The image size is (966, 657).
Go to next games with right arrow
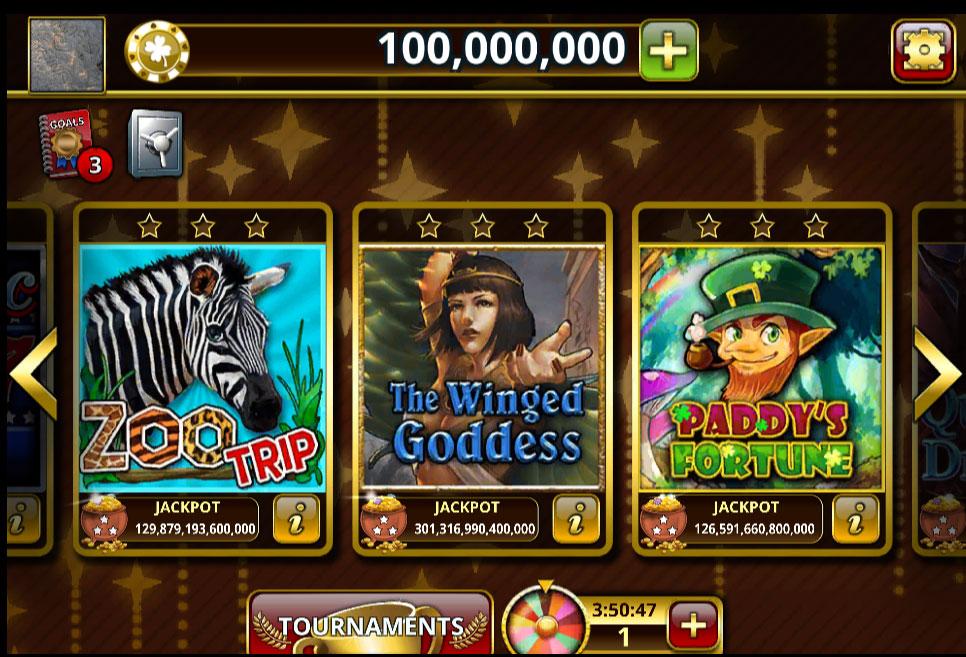coord(936,373)
